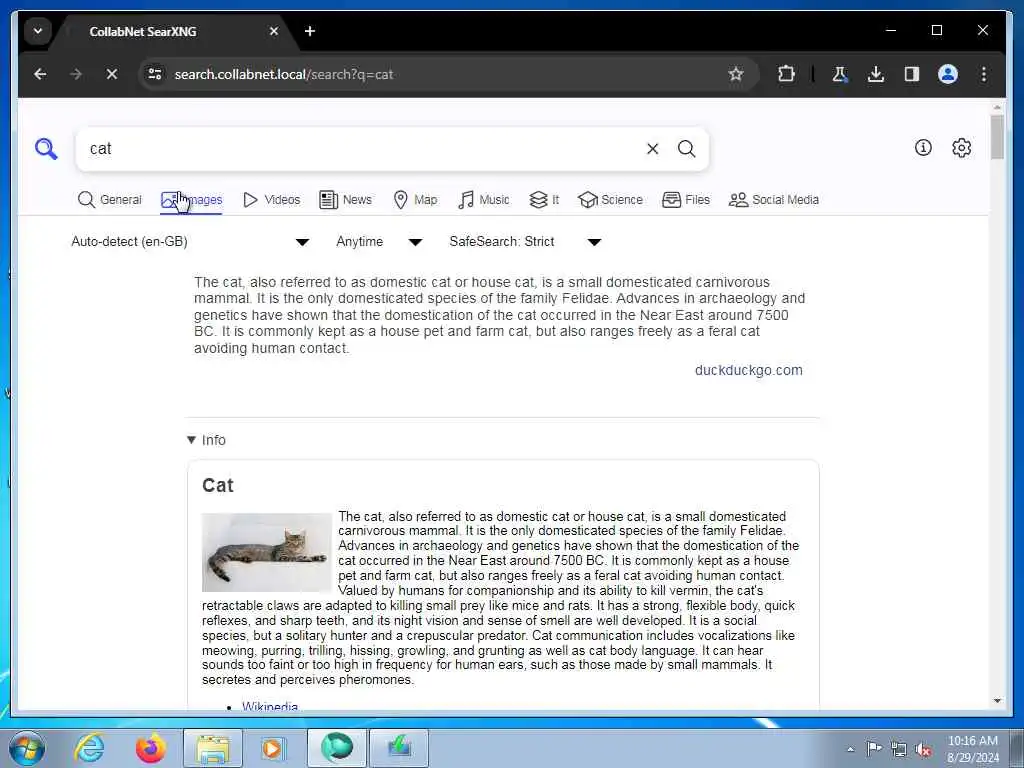Viewport: 1024px width, 768px height.
Task: Open the Anytime time range dropdown
Action: click(x=379, y=242)
